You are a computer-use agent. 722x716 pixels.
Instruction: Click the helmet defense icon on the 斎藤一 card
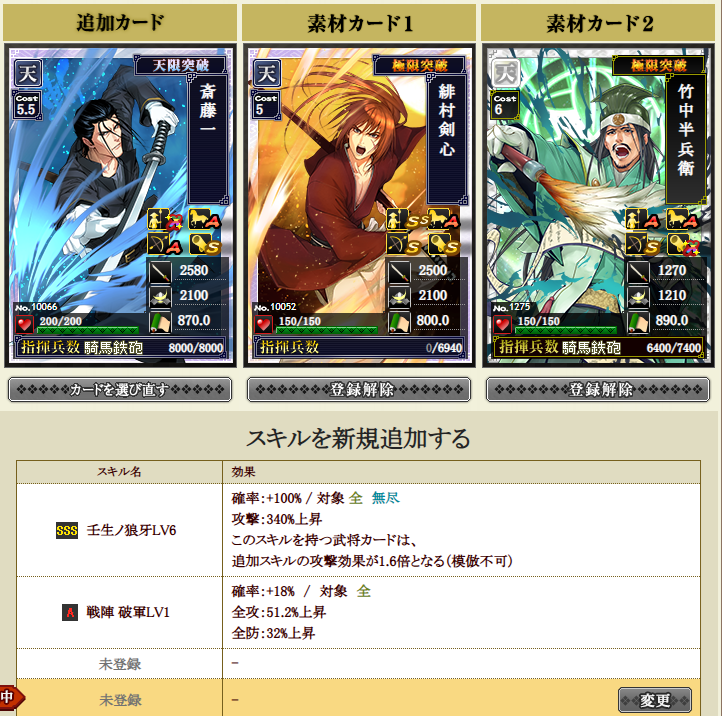(x=160, y=296)
